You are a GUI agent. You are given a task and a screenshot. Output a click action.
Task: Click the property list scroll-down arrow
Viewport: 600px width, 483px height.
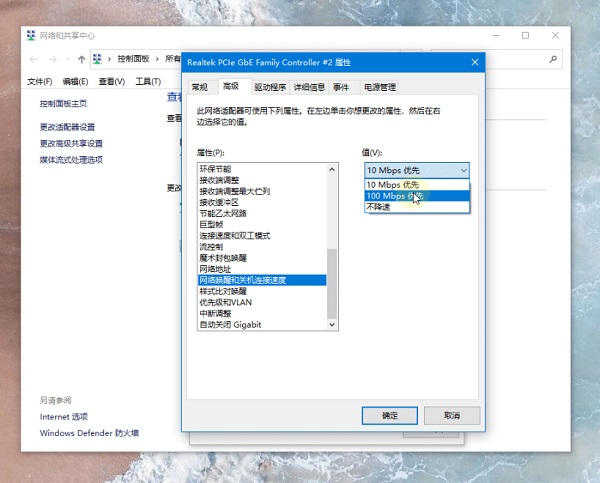[333, 324]
